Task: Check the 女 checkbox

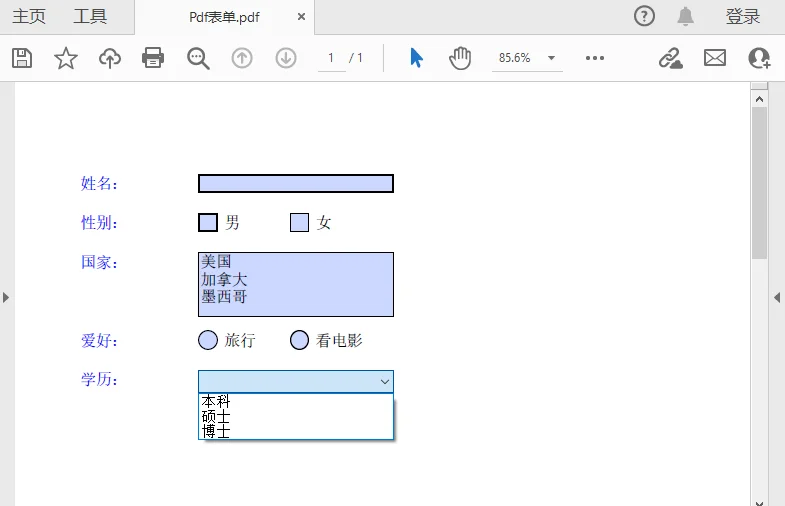Action: coord(299,222)
